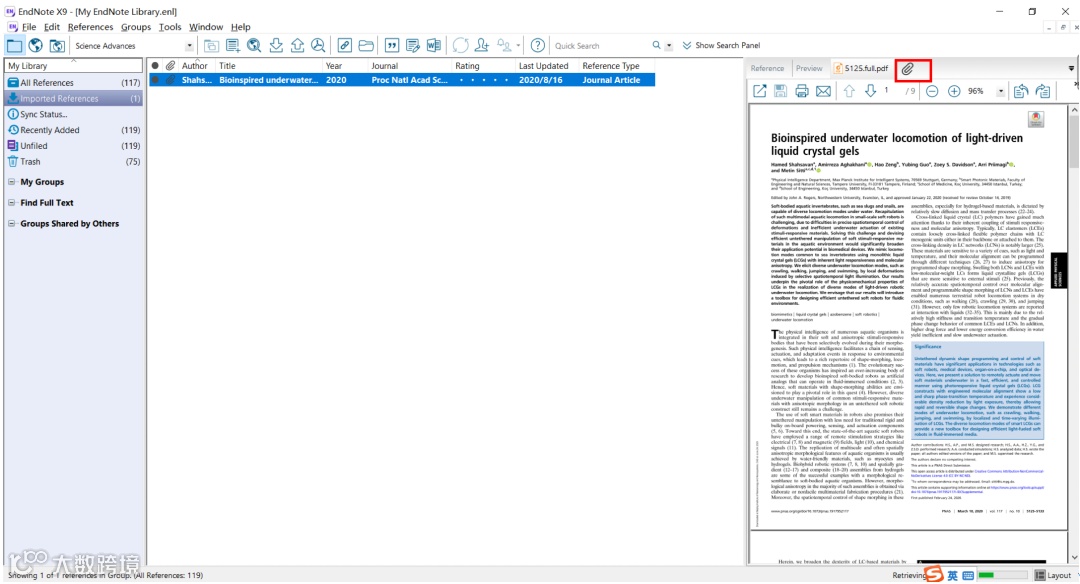The width and height of the screenshot is (1080, 584).
Task: Expand Show Search Panel chevron
Action: tap(687, 45)
